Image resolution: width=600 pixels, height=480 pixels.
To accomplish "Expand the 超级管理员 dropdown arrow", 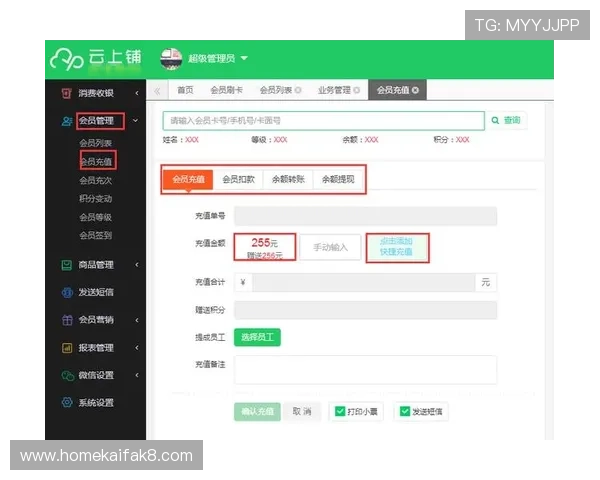I will [244, 58].
